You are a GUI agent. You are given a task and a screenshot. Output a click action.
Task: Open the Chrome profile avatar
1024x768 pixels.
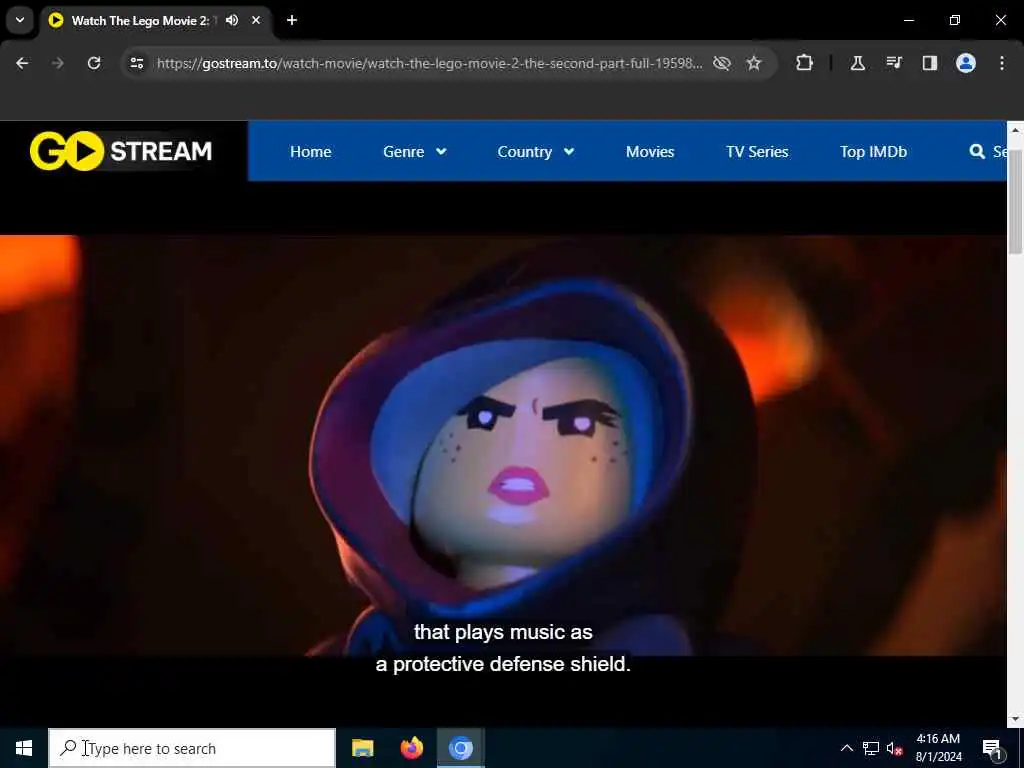[966, 63]
